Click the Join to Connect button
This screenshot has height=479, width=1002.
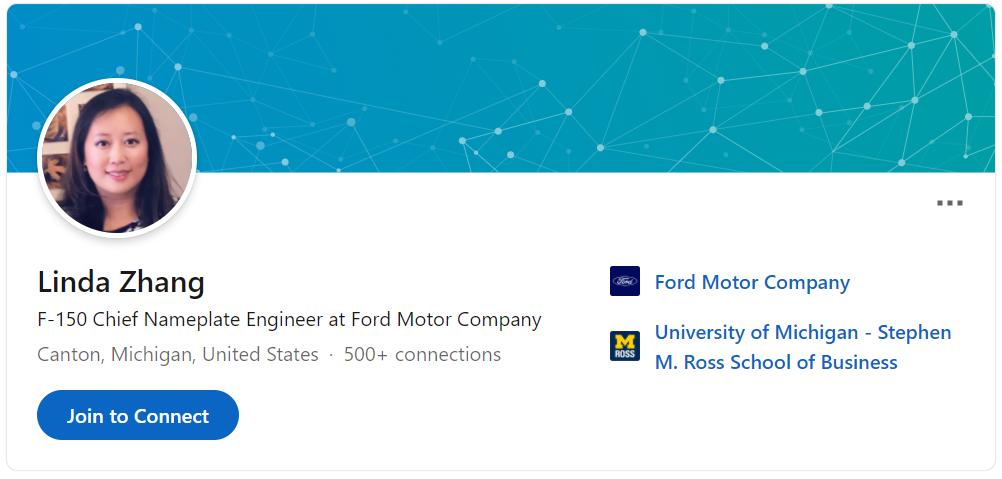pyautogui.click(x=138, y=415)
